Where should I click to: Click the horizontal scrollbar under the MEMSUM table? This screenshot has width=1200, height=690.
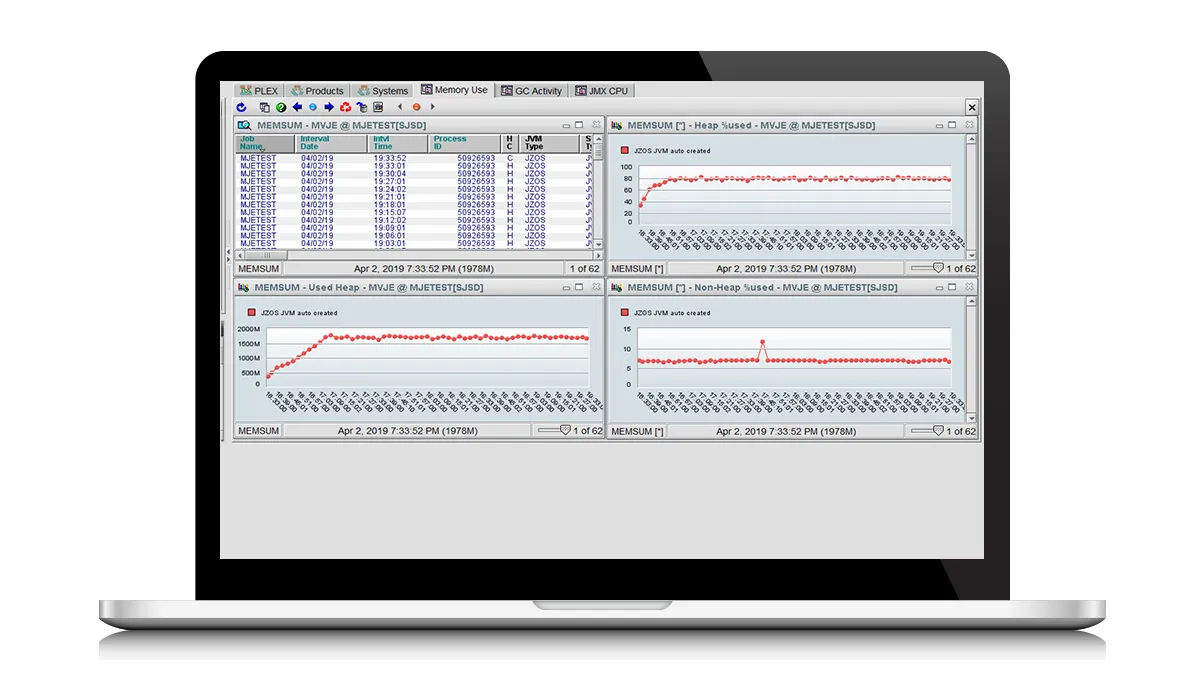click(265, 257)
